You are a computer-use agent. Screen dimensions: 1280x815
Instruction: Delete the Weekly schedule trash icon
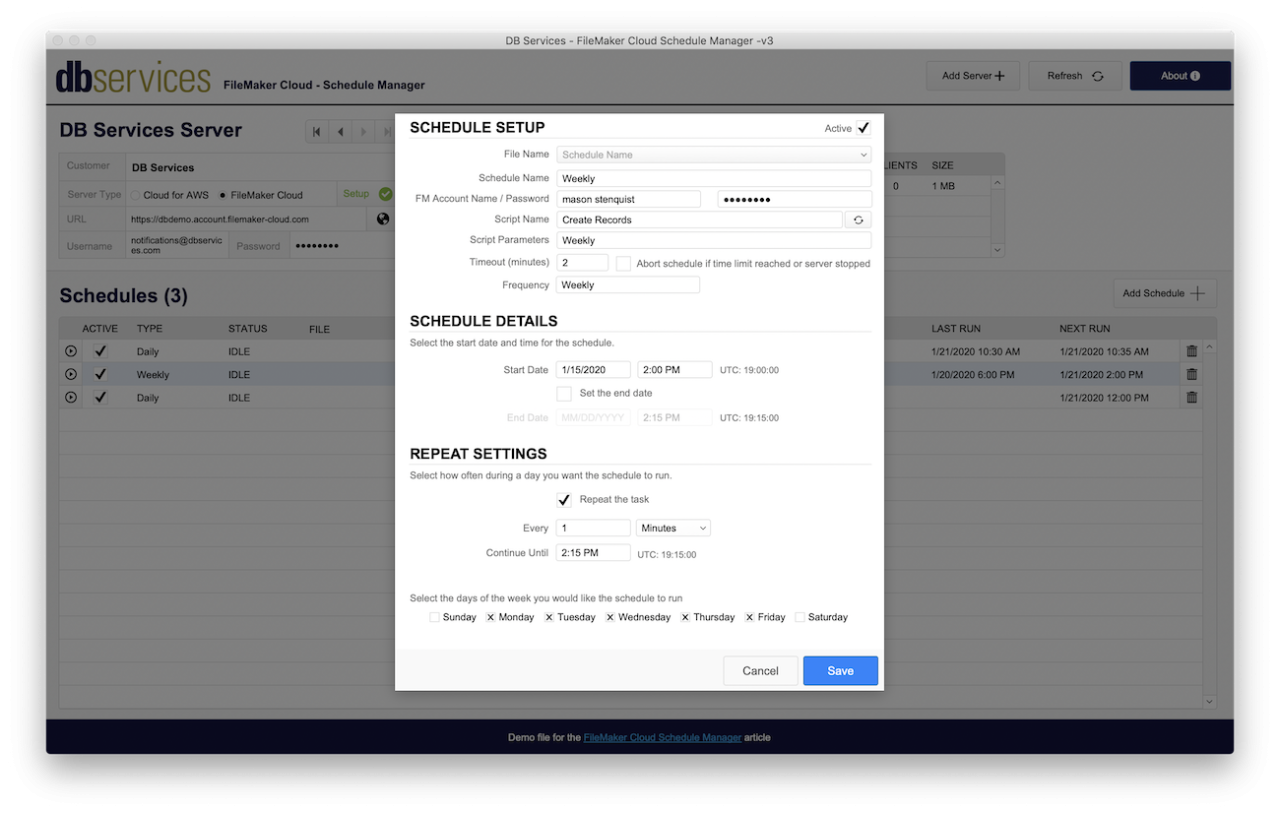click(1191, 374)
